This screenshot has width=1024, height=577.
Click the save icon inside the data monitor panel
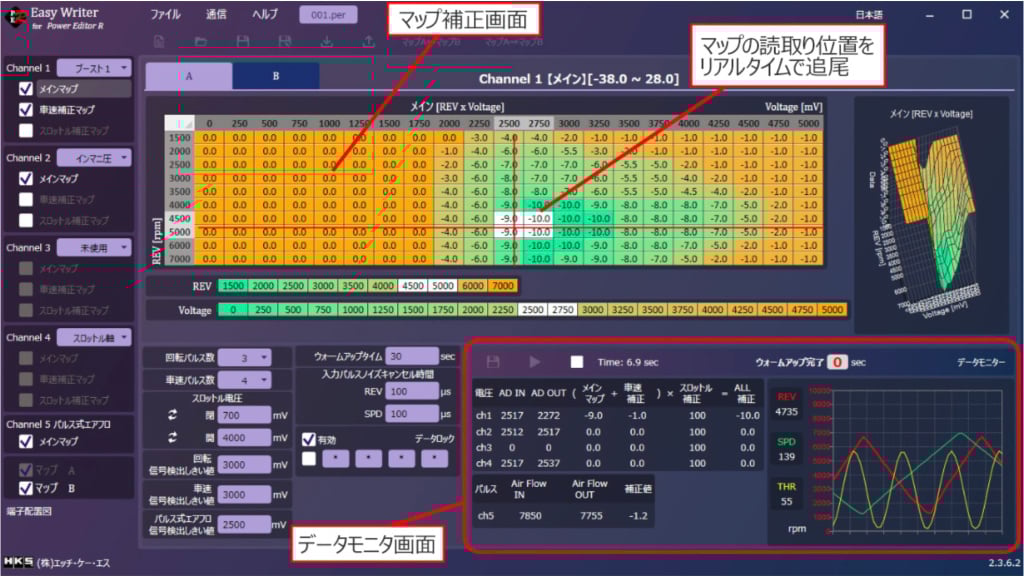[494, 360]
